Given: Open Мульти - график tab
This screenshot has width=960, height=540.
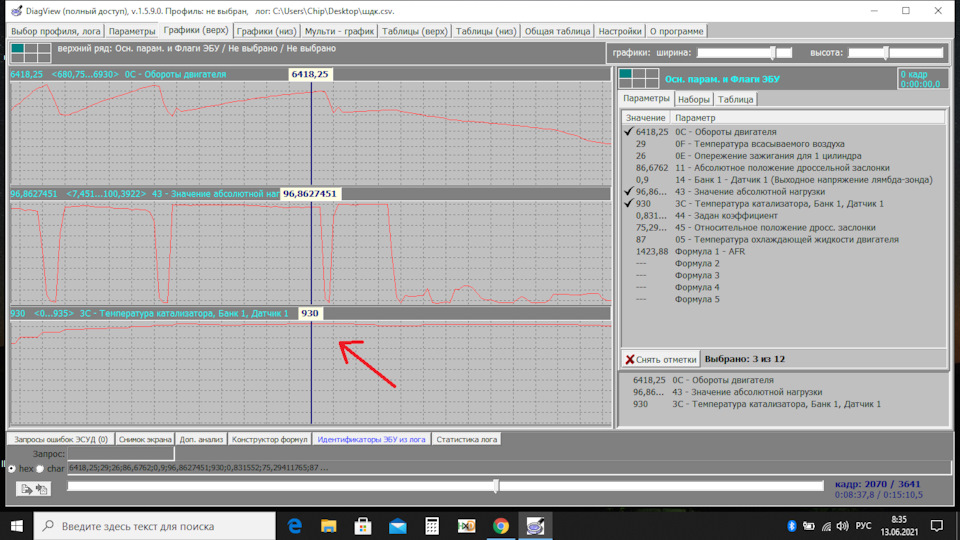Looking at the screenshot, I should (339, 31).
